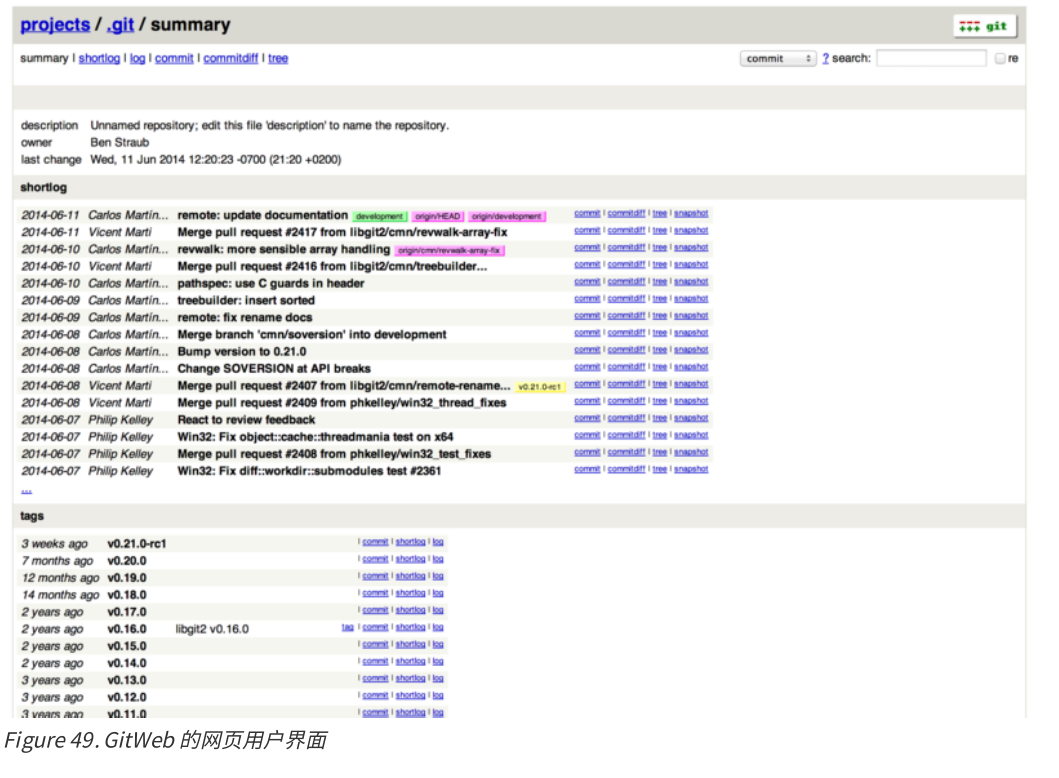
Task: Open tag v0.19.0
Action: 127,578
